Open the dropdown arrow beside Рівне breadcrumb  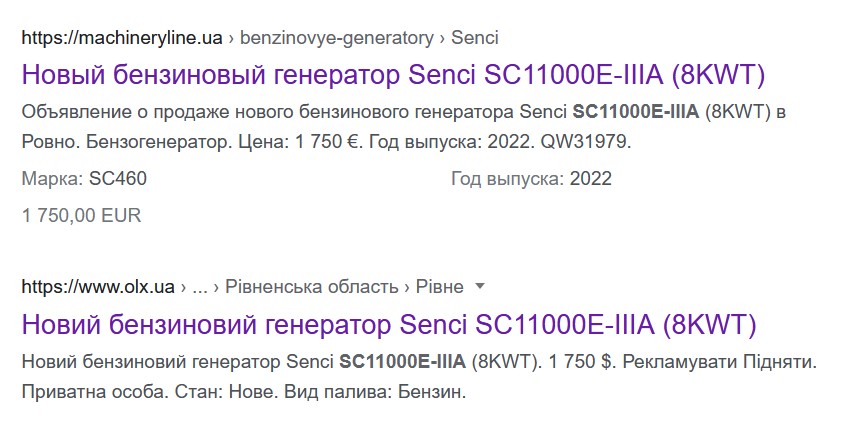pyautogui.click(x=480, y=287)
